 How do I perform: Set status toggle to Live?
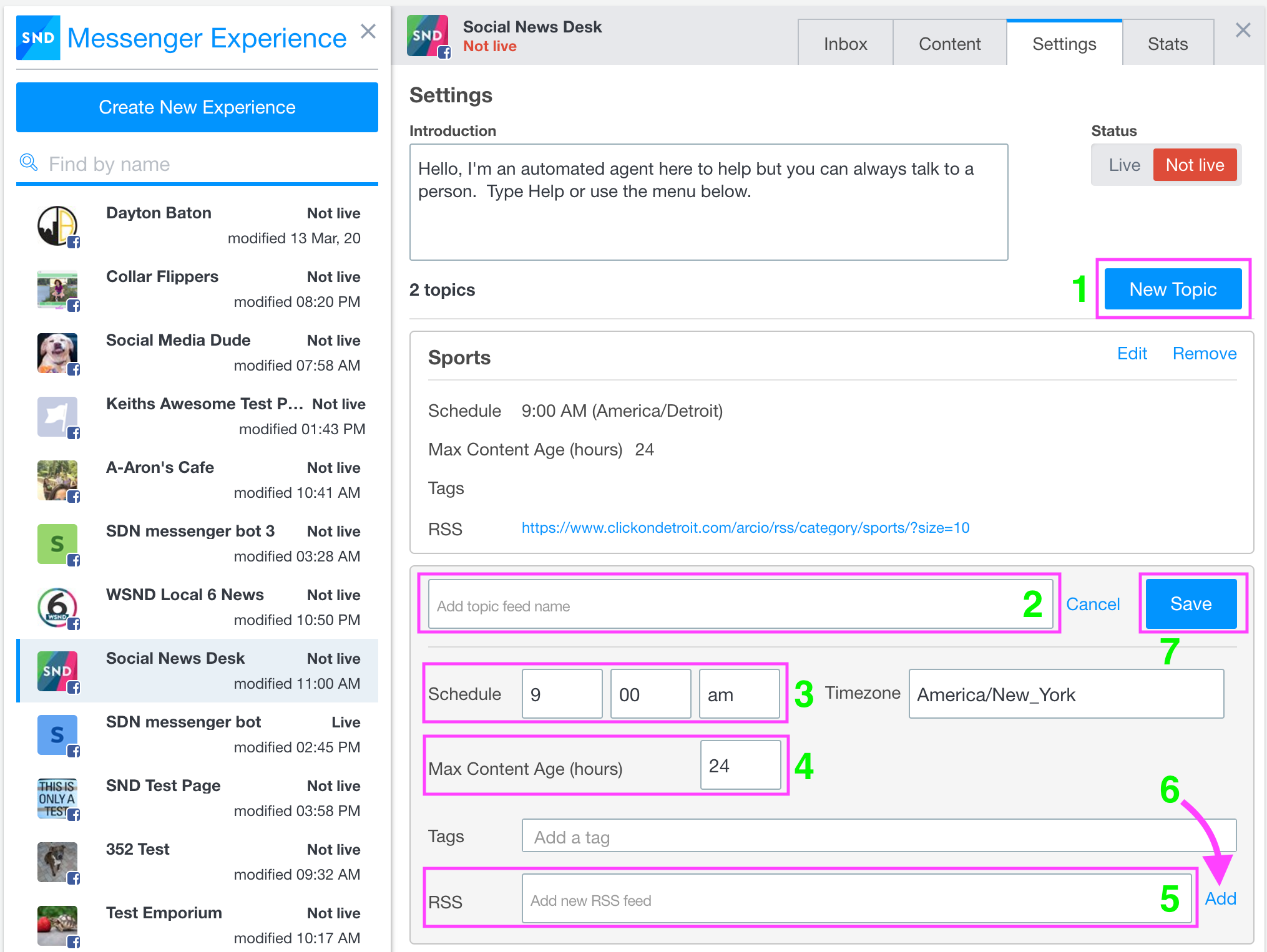point(1124,165)
